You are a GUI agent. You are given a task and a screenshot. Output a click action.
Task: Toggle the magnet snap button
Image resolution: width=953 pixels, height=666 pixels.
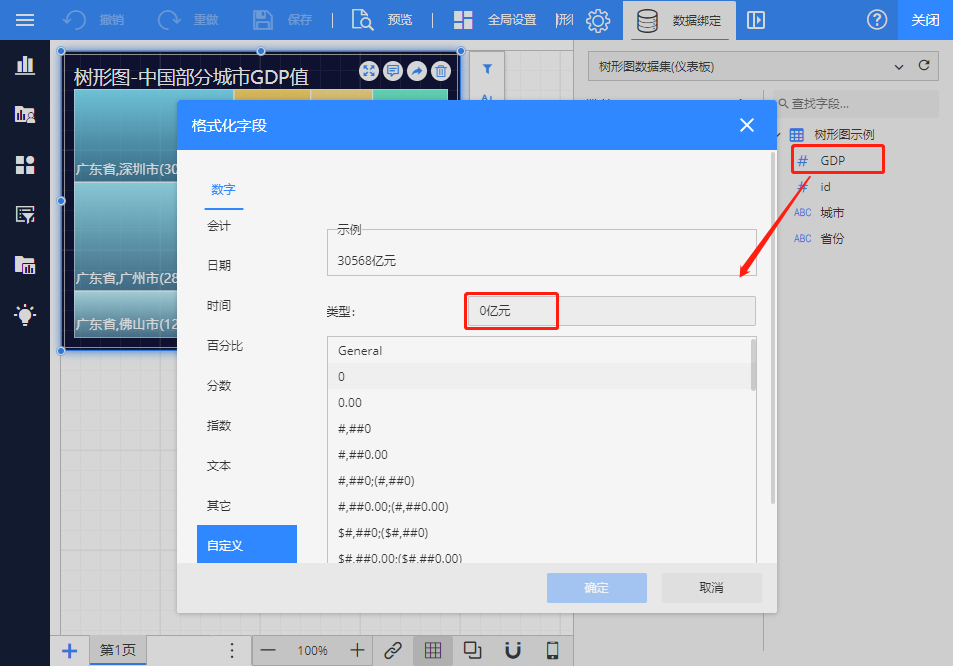click(x=512, y=650)
